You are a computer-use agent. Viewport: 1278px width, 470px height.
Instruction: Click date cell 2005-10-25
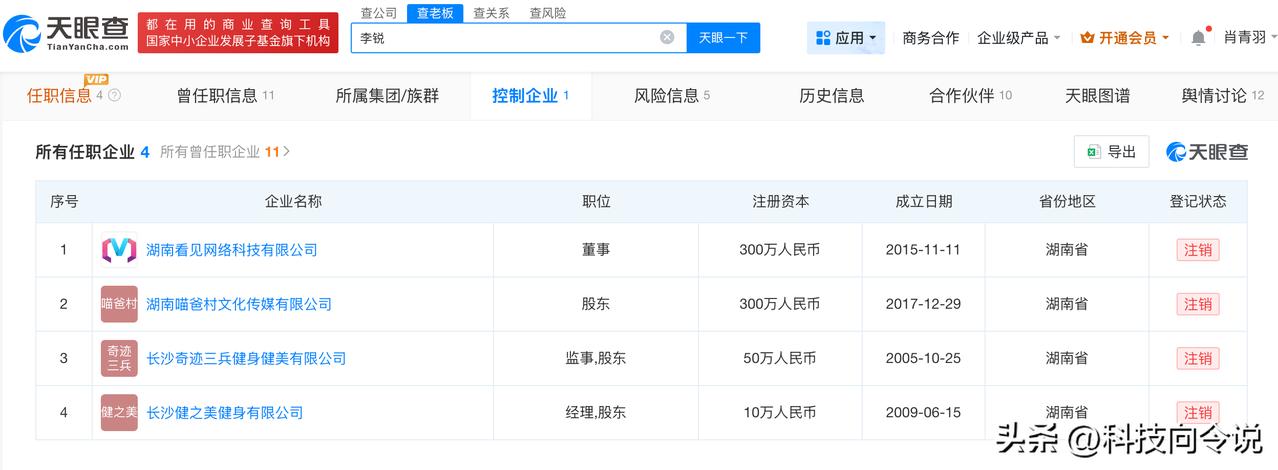923,358
